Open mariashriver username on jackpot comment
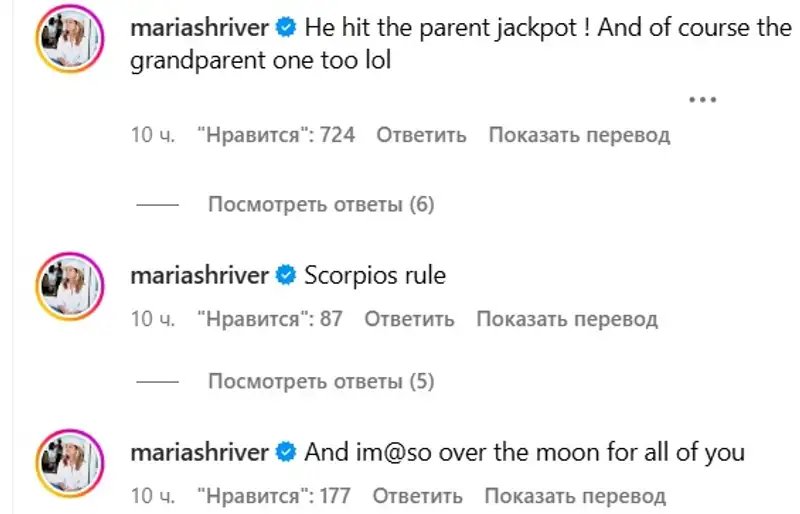Image resolution: width=800 pixels, height=514 pixels. [x=199, y=27]
